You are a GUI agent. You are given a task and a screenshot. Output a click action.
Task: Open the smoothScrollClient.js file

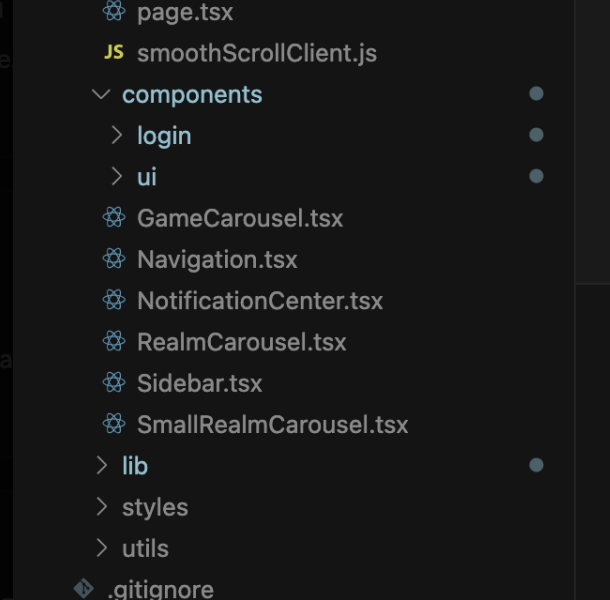pos(257,53)
